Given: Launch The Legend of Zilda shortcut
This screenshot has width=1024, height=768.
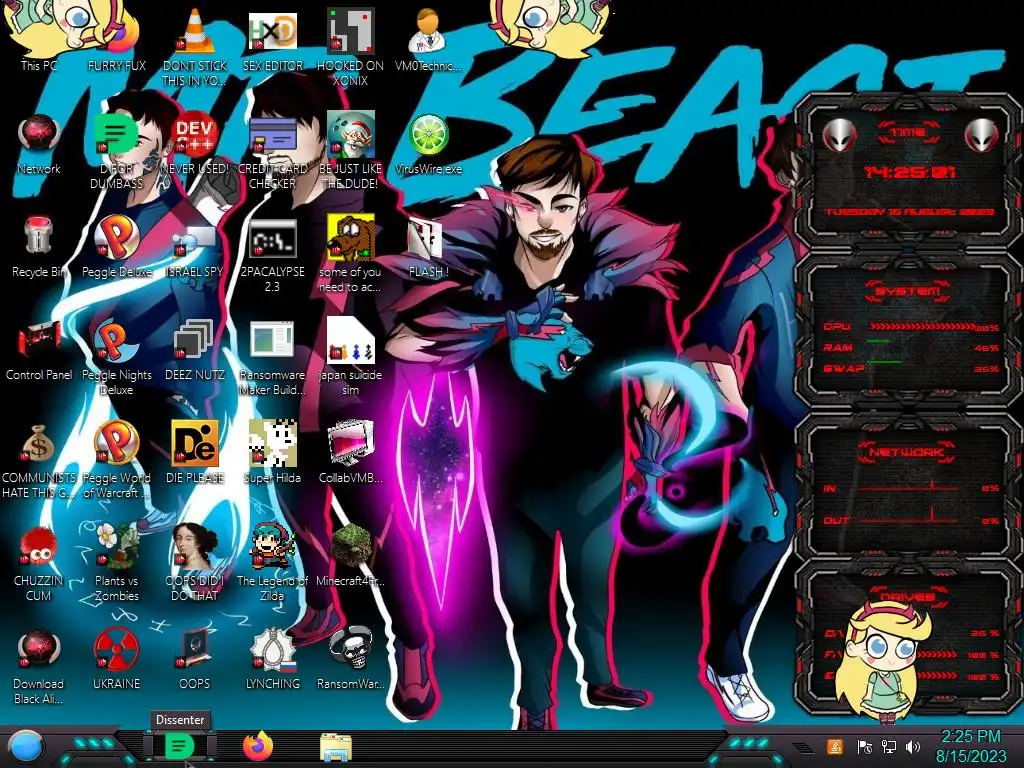Looking at the screenshot, I should tap(272, 562).
